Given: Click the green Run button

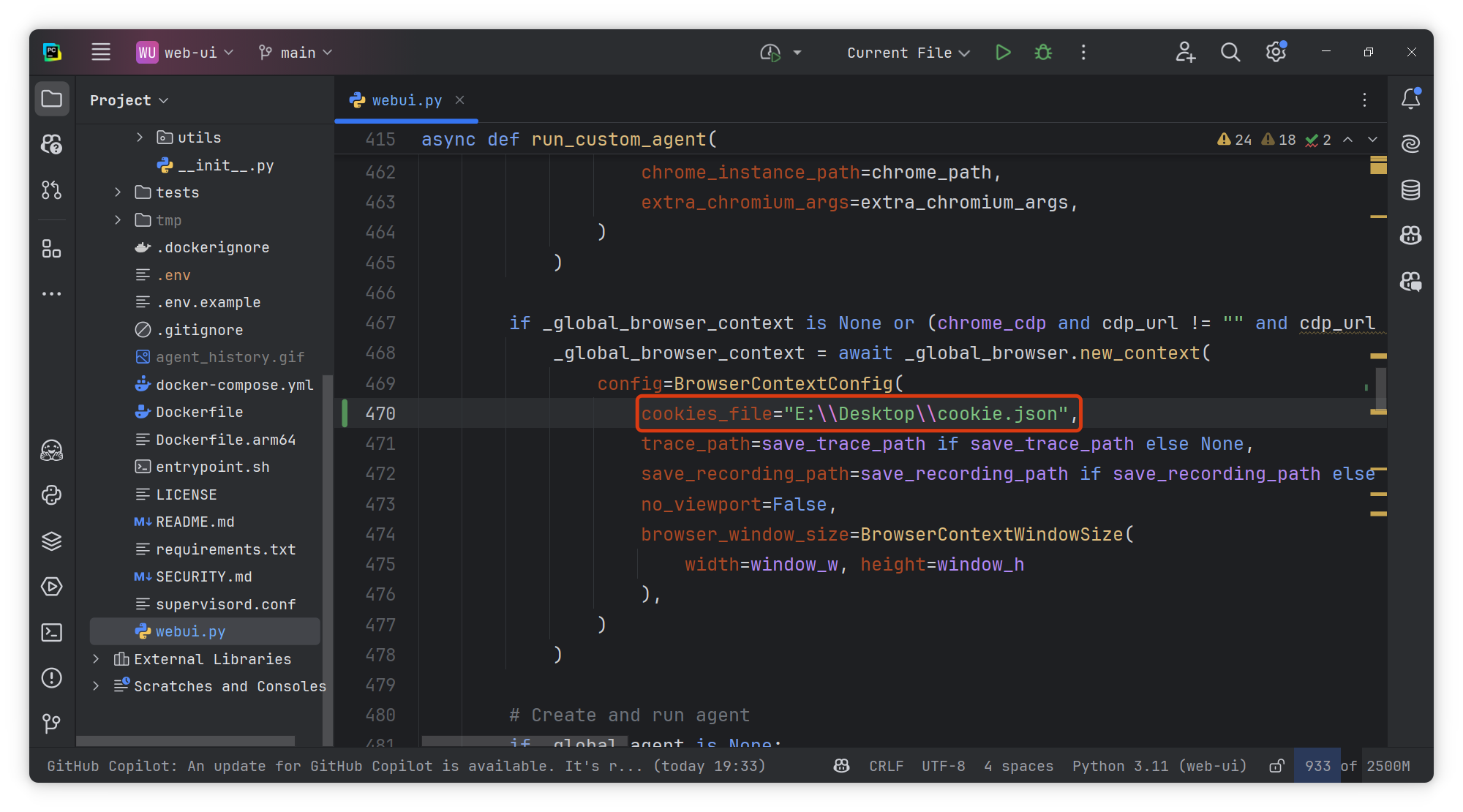Looking at the screenshot, I should [1003, 53].
